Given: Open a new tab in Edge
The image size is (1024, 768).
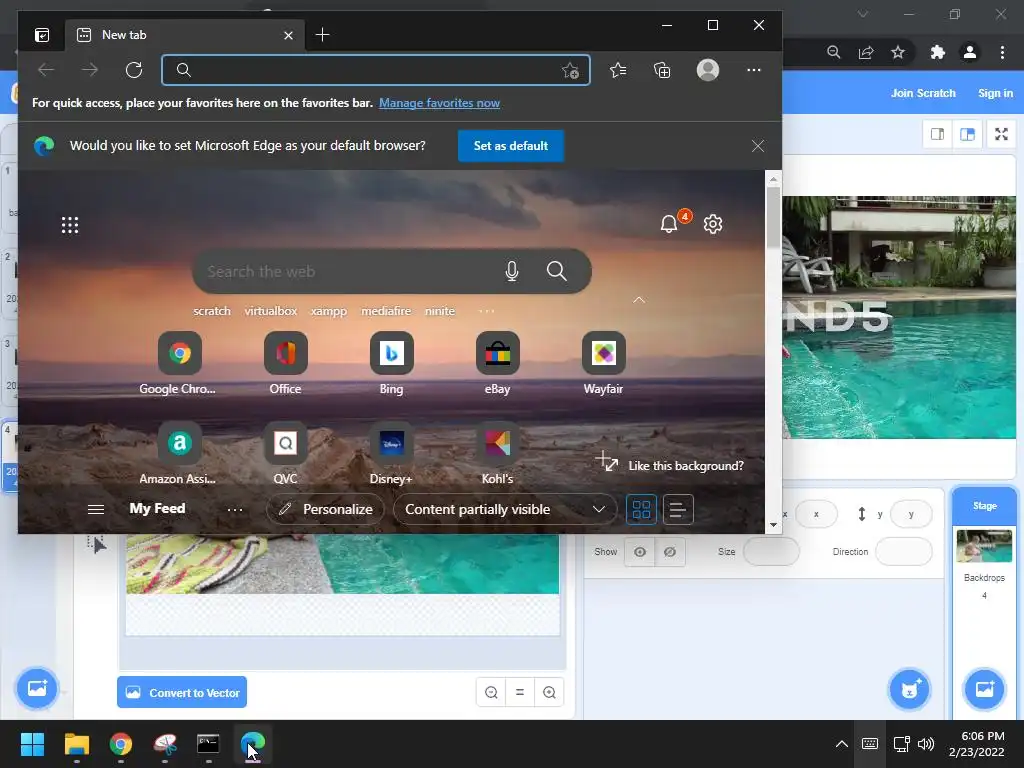Looking at the screenshot, I should (322, 35).
